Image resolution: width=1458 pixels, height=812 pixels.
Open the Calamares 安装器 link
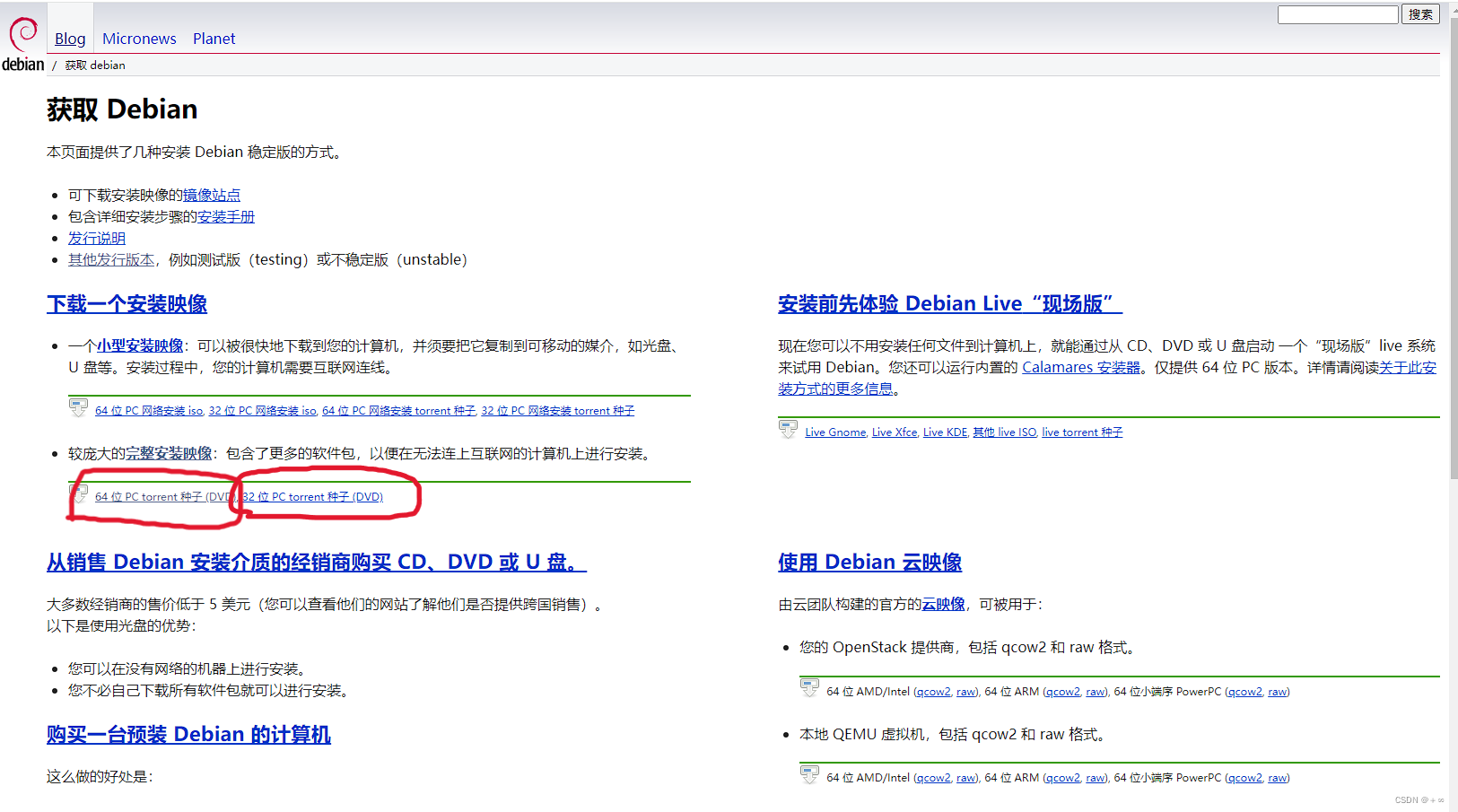tap(1081, 367)
